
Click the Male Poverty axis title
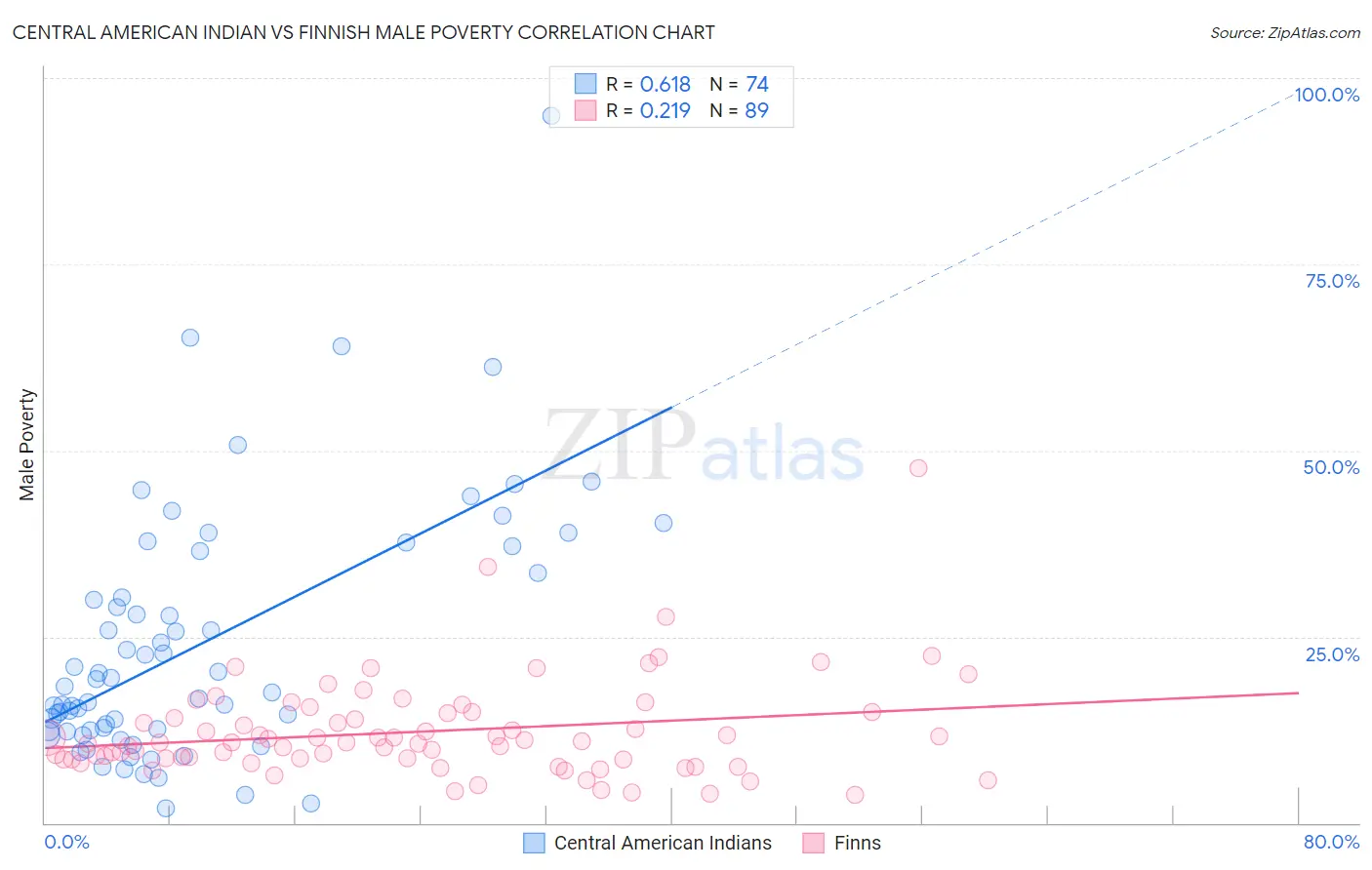click(27, 445)
